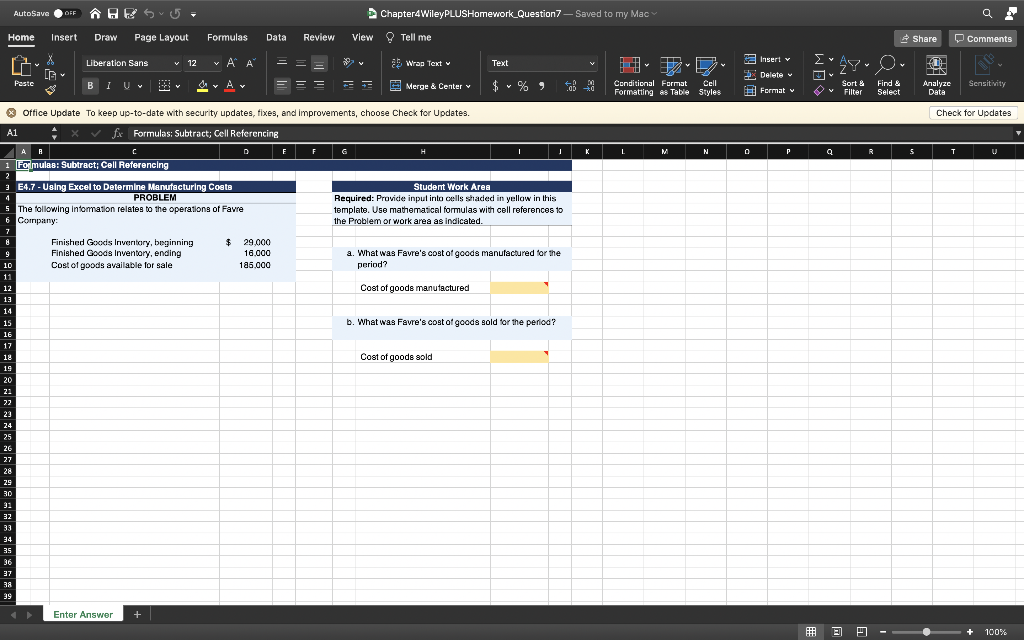1024x640 pixels.
Task: Adjust the zoom slider handle
Action: (x=926, y=632)
